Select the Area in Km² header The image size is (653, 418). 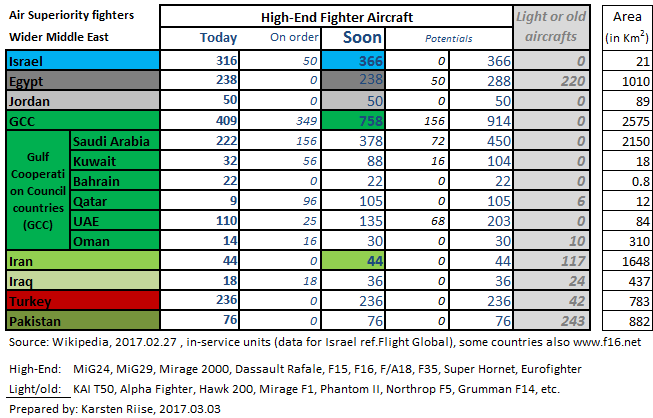coord(627,27)
